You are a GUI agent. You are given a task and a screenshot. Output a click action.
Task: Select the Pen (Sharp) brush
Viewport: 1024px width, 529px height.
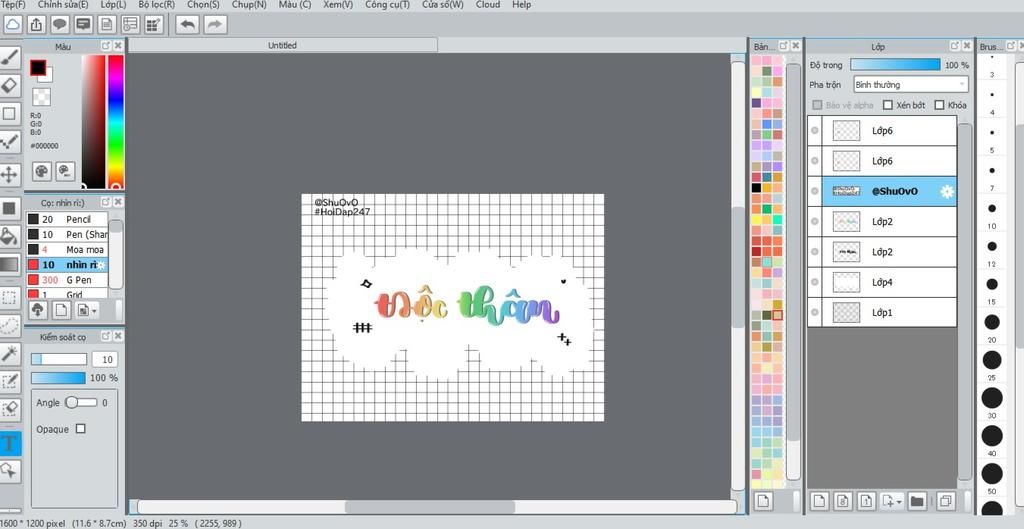coord(67,234)
